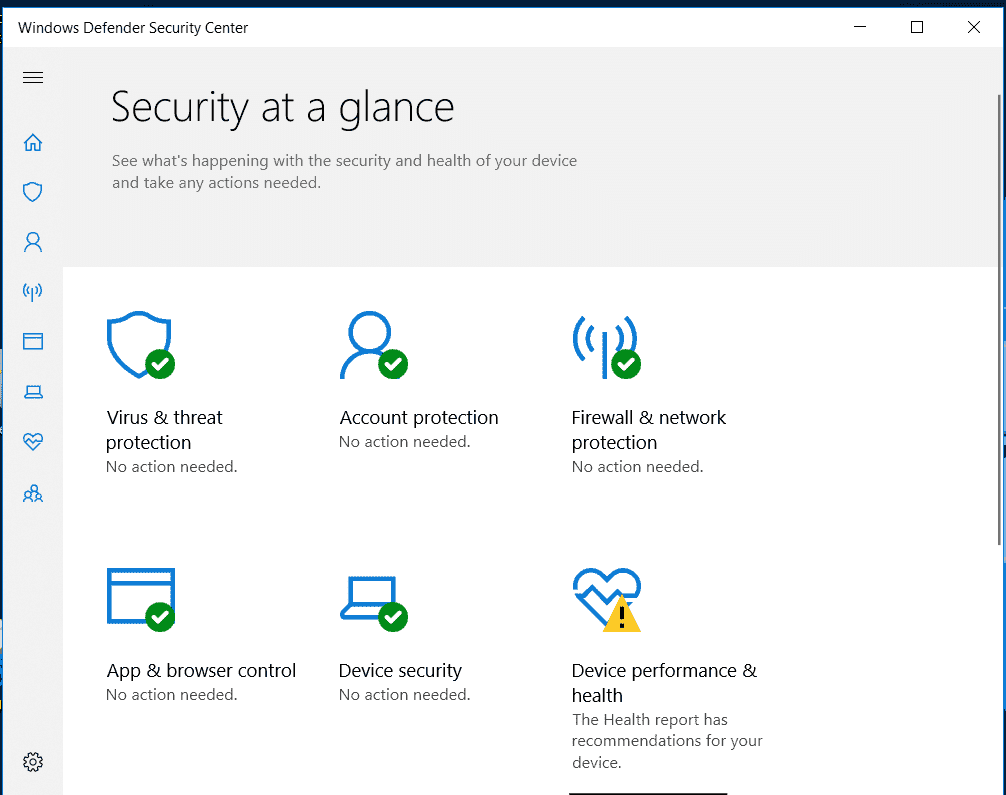Open Device security laptop icon in sidebar

[x=33, y=392]
